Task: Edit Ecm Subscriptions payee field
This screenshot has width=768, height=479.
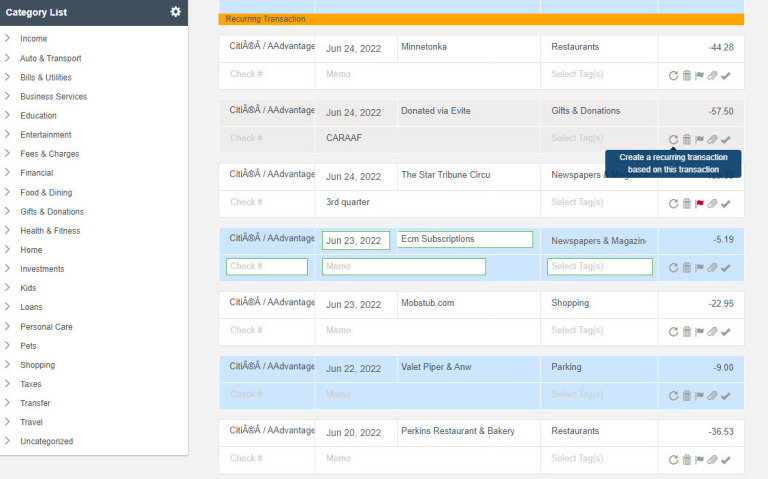Action: click(x=465, y=239)
